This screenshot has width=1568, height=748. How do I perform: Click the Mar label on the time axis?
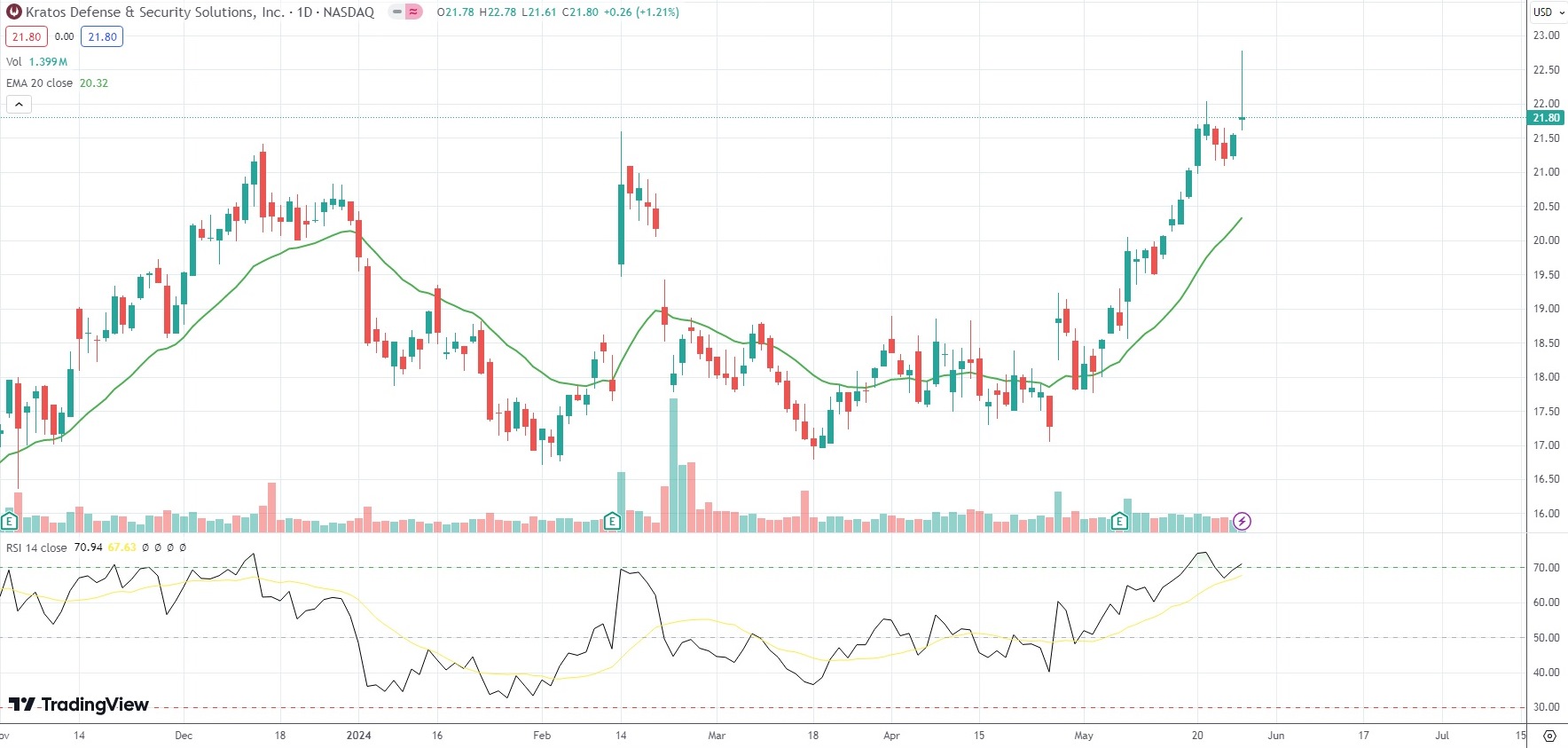click(x=717, y=736)
